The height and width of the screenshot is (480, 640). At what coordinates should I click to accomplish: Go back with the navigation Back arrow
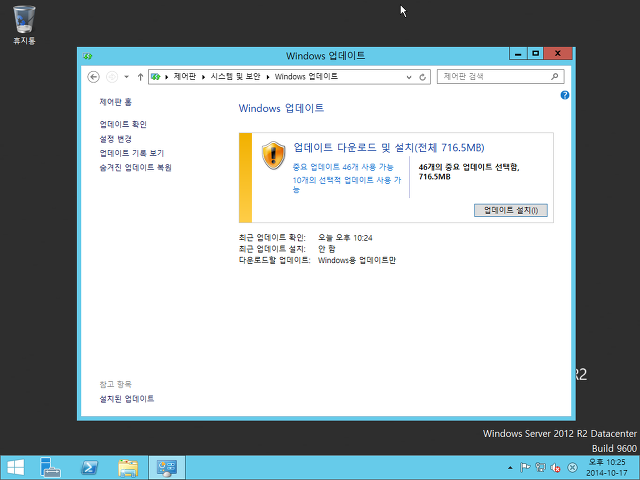click(93, 77)
